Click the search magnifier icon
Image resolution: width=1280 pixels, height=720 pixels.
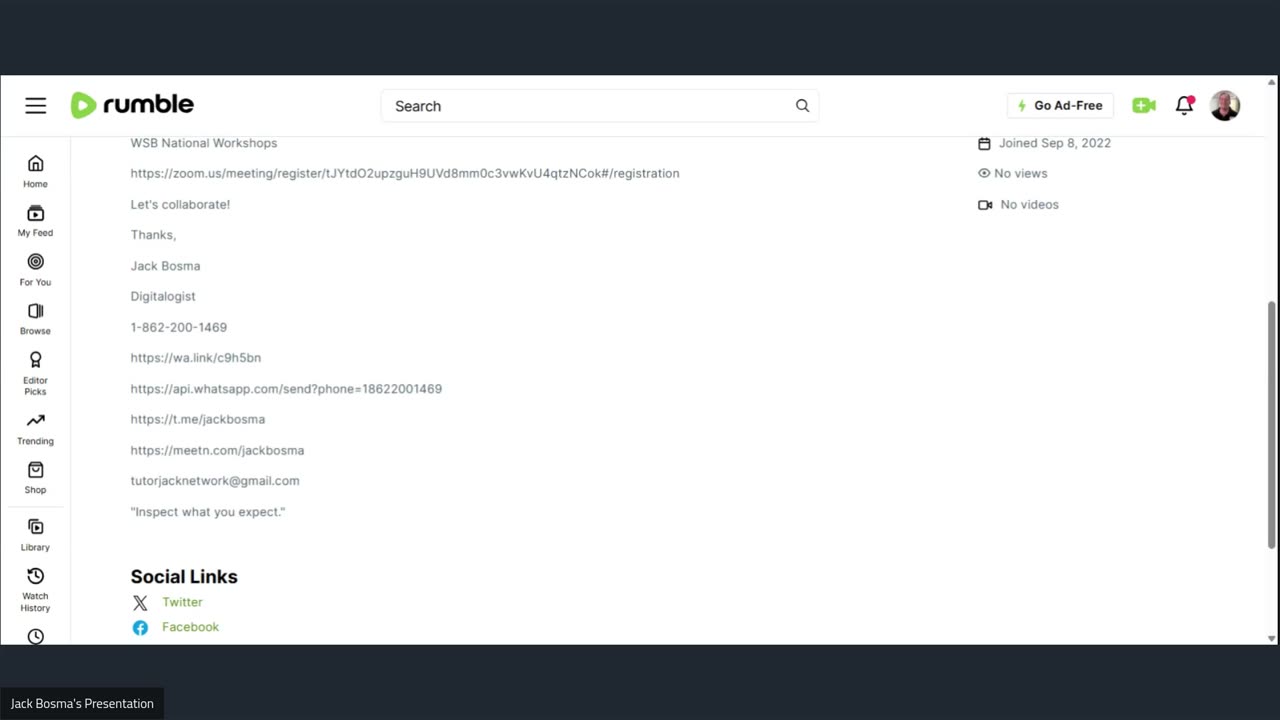pos(802,106)
